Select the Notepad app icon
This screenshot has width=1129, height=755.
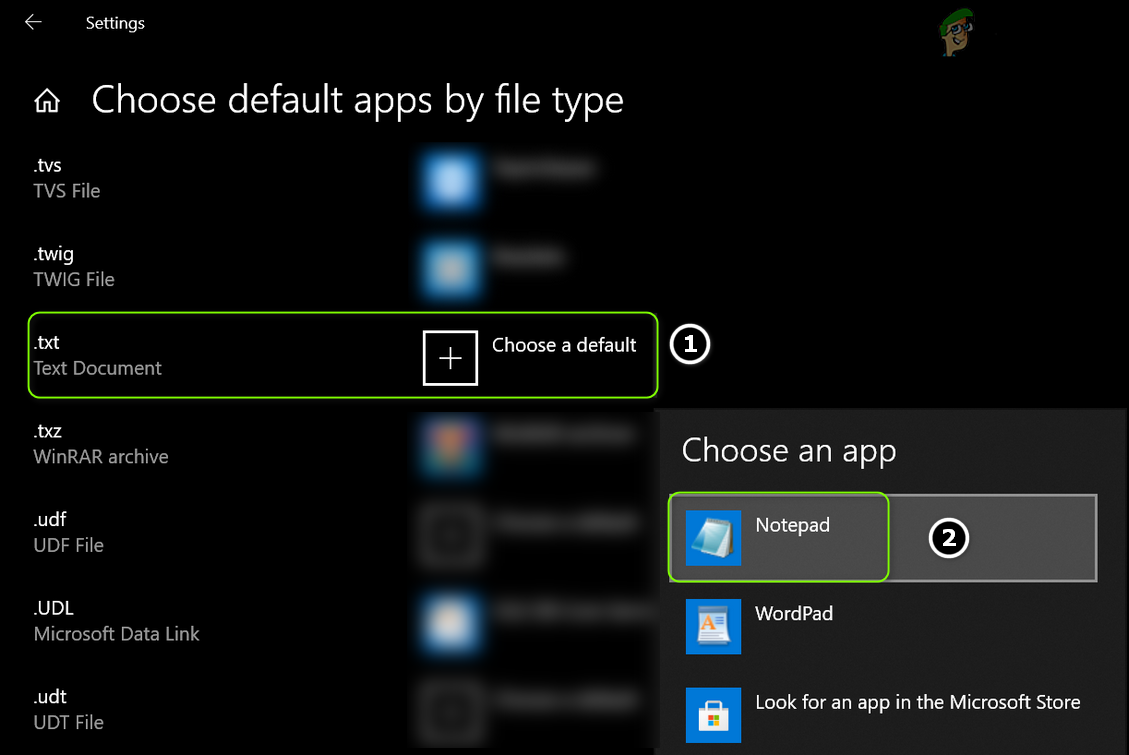(x=713, y=538)
